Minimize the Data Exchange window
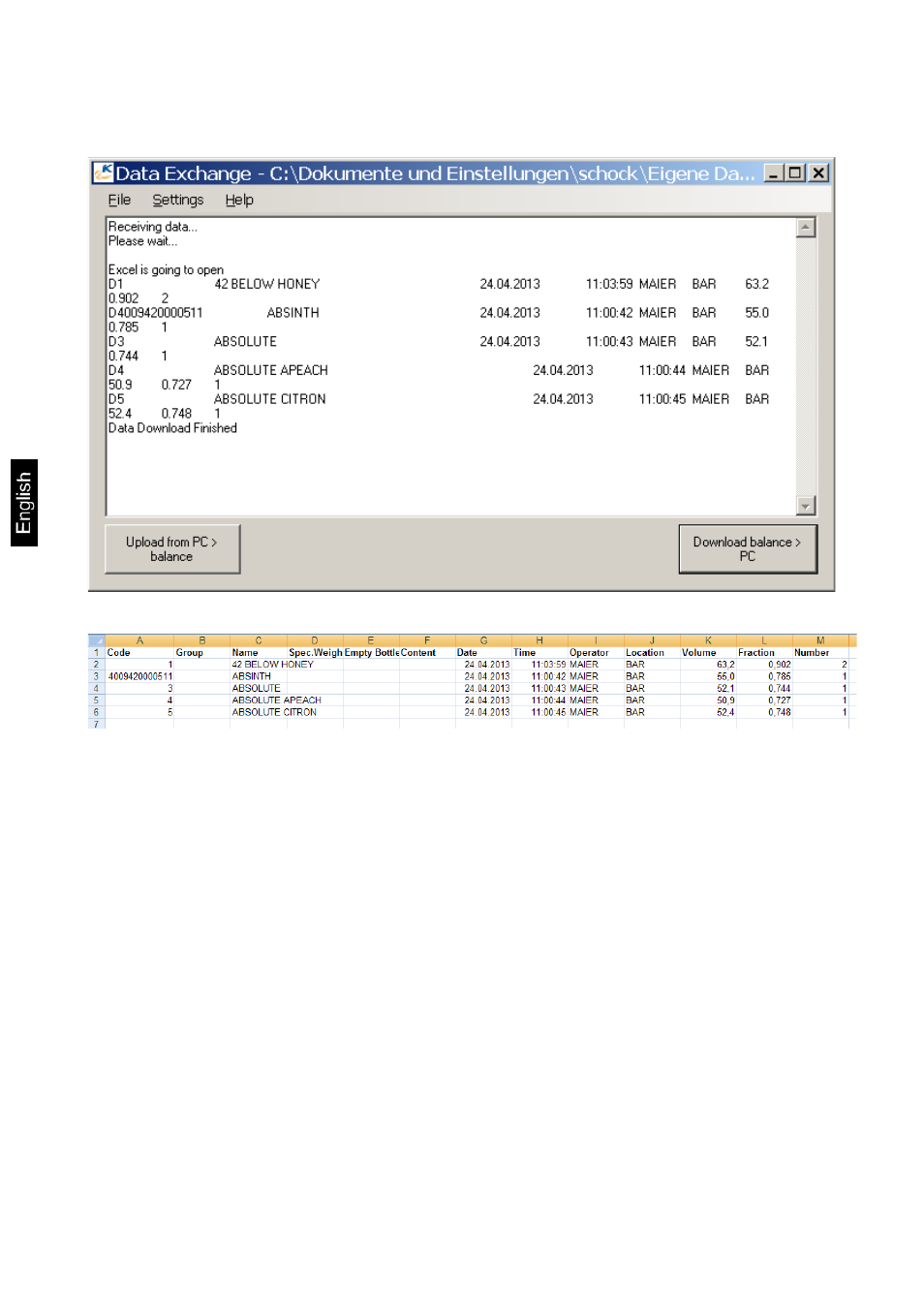924x1308 pixels. (774, 173)
